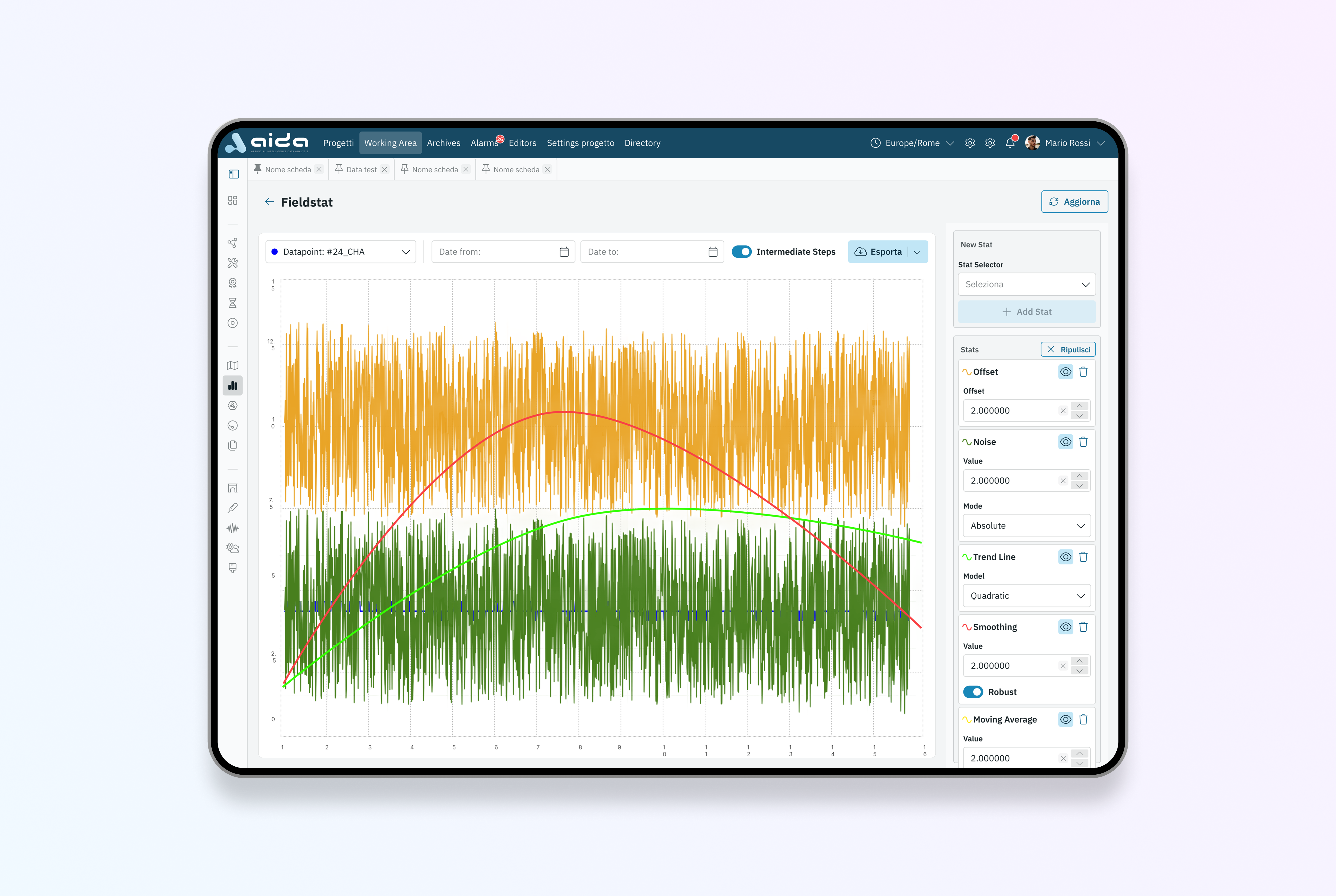Delete the Trend Line stat
This screenshot has height=896, width=1336.
(x=1083, y=557)
